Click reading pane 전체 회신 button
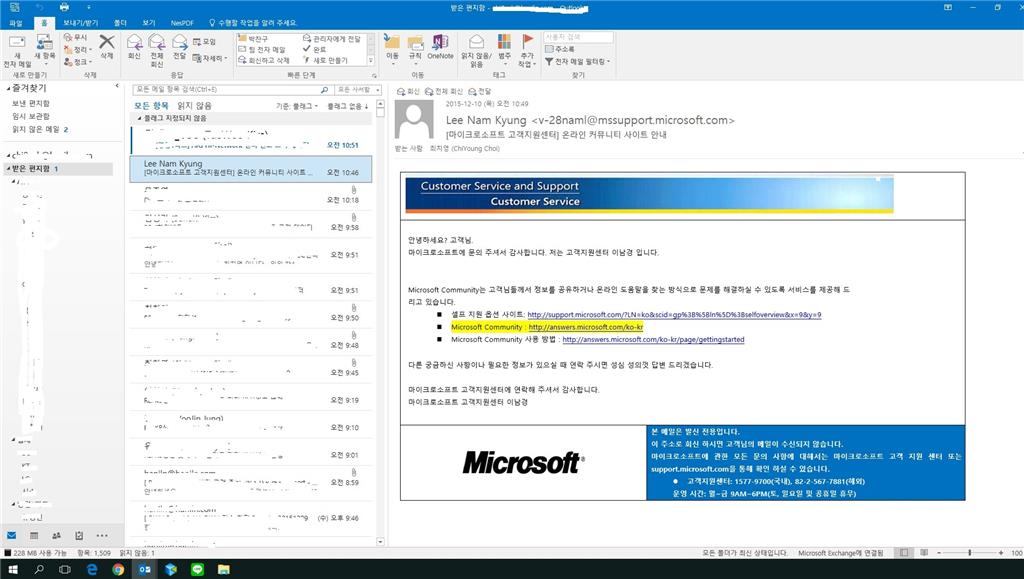The height and width of the screenshot is (579, 1024). 444,91
